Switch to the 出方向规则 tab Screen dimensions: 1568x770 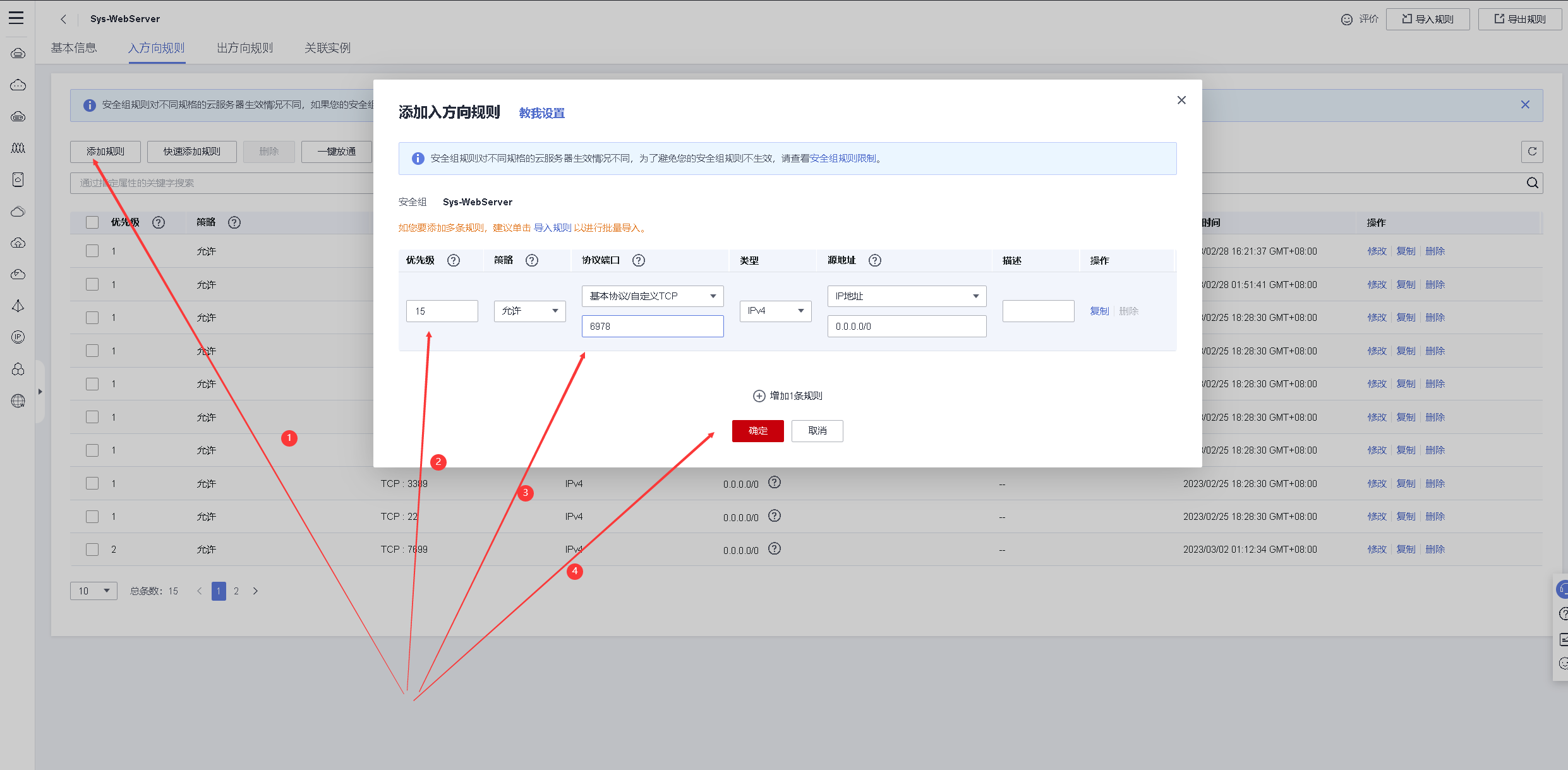tap(244, 48)
